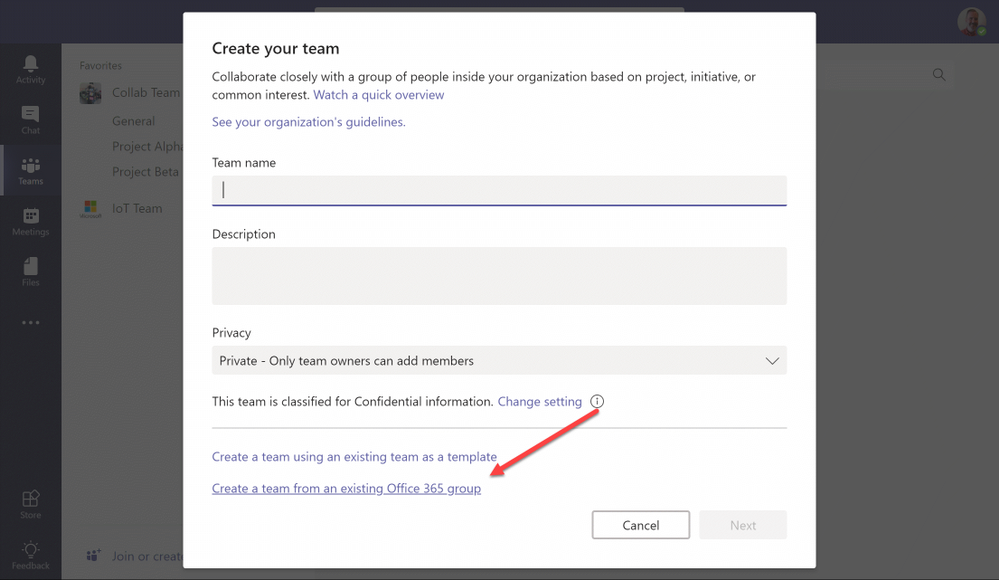Viewport: 999px width, 580px height.
Task: Click the Favorites heading
Action: (101, 66)
